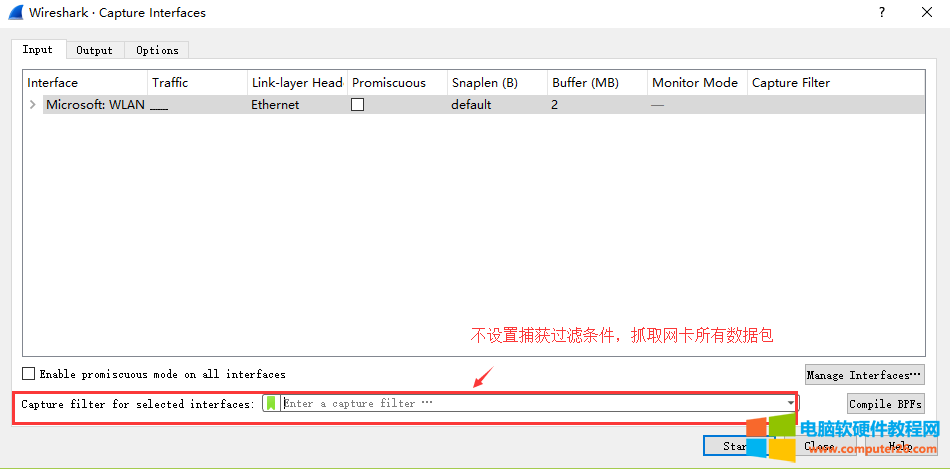Sort by the Interface column header
The image size is (950, 469).
85,83
